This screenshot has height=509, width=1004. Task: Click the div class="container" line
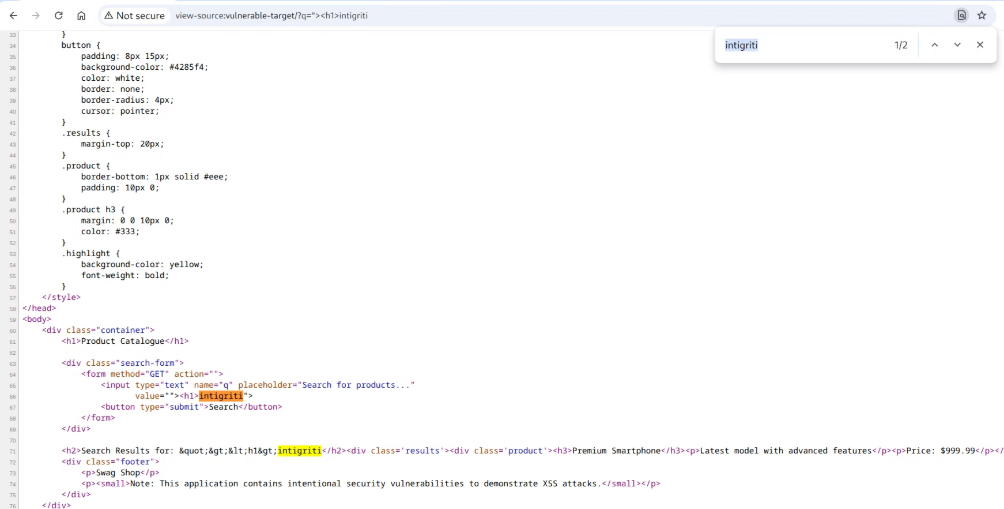(x=98, y=330)
